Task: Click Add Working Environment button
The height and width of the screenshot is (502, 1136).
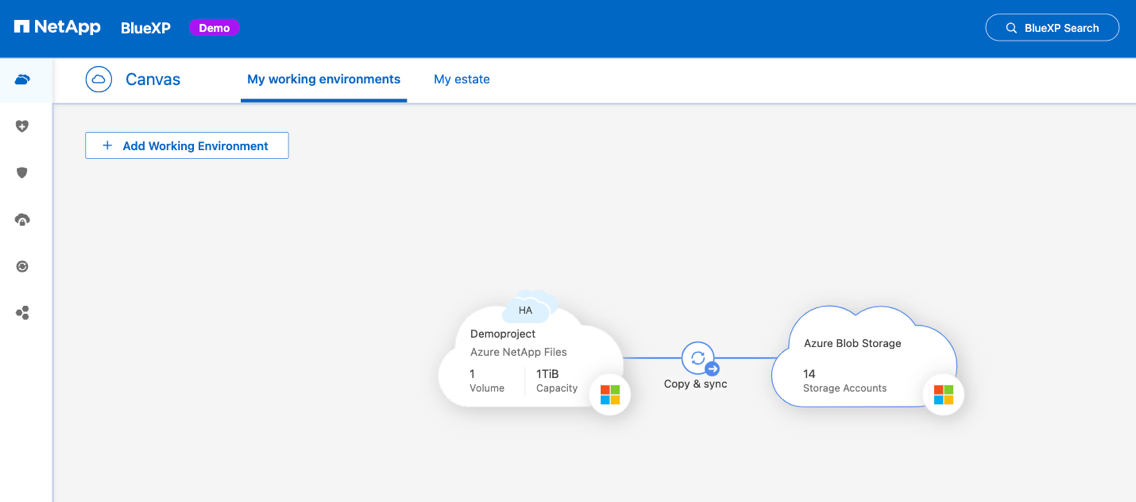Action: click(187, 146)
